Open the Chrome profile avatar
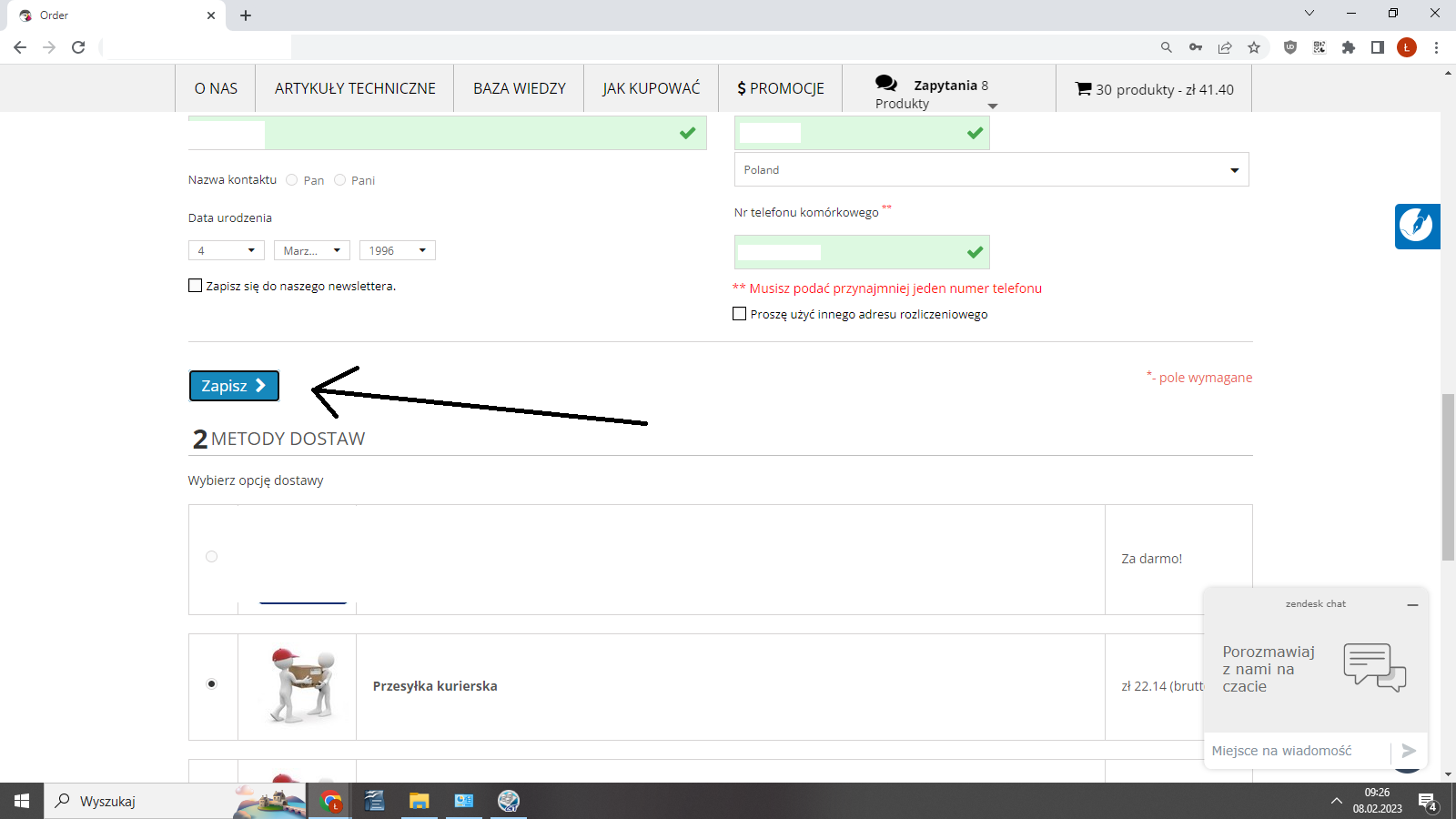 pyautogui.click(x=1407, y=47)
